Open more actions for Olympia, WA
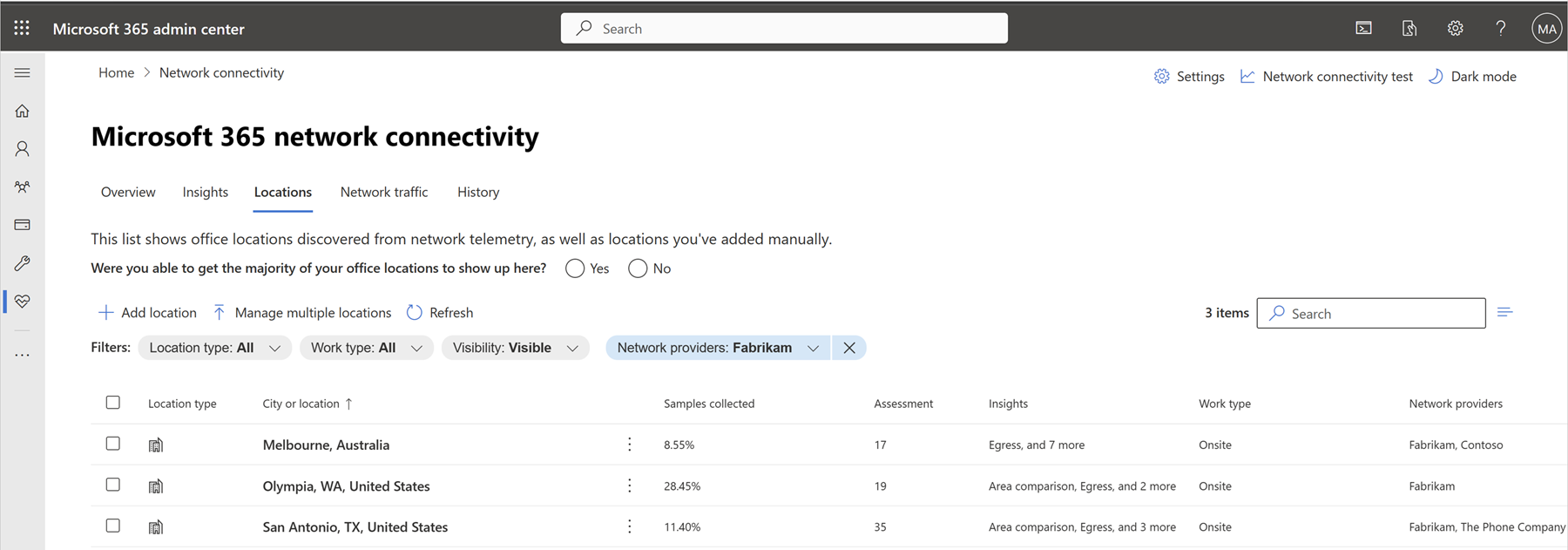1568x550 pixels. 630,485
